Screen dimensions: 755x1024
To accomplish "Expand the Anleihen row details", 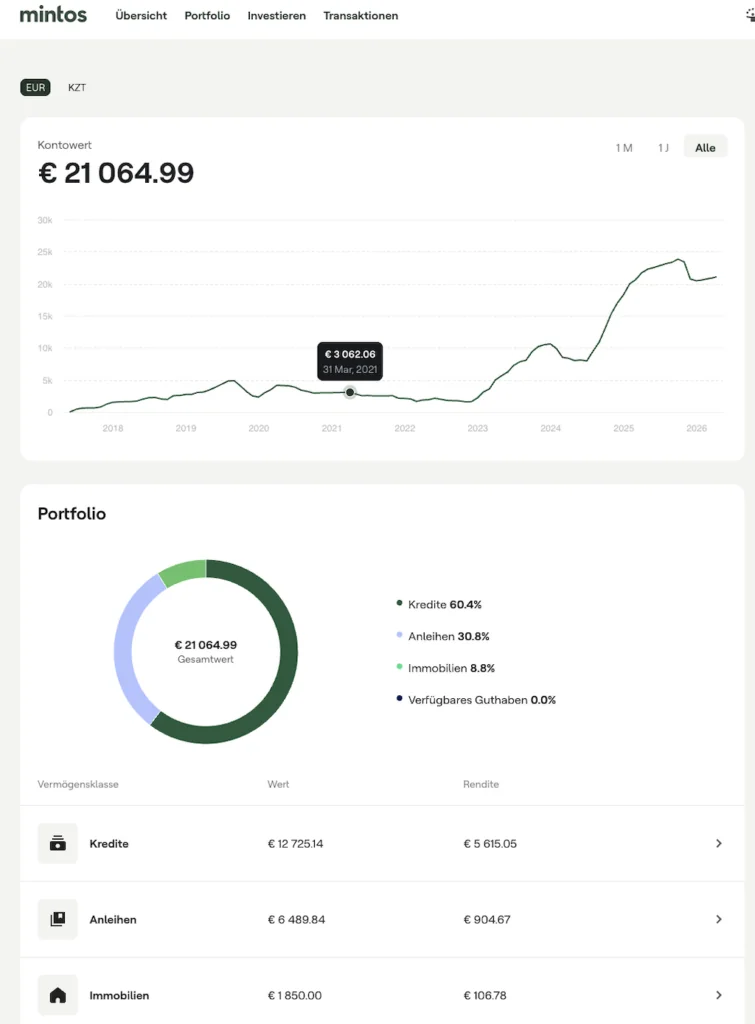I will pyautogui.click(x=718, y=919).
